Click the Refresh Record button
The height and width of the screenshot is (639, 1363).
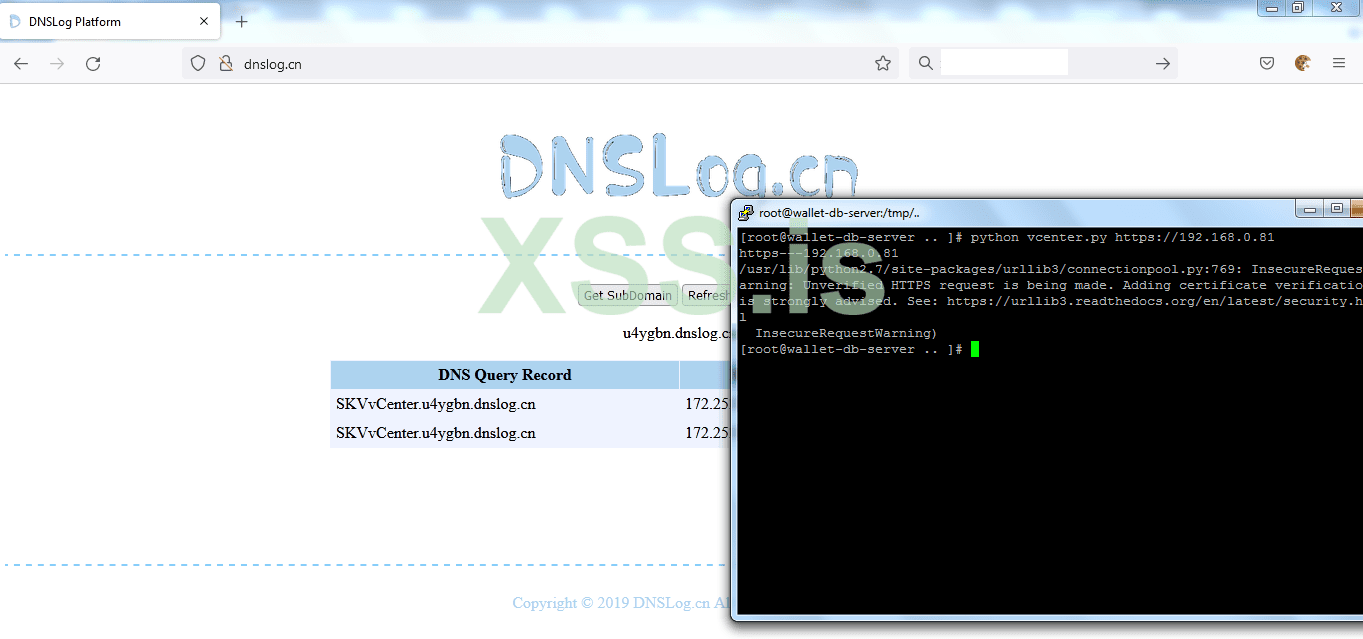708,295
